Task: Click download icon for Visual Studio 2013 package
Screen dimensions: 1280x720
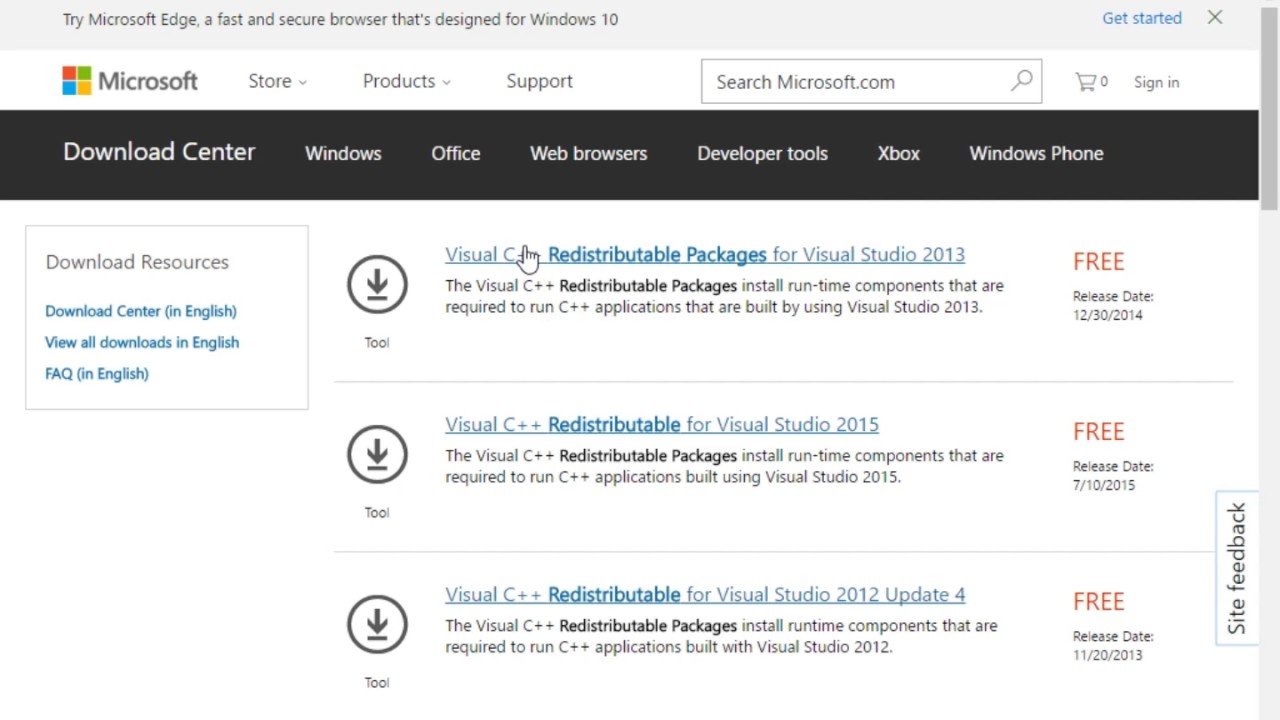Action: click(377, 285)
